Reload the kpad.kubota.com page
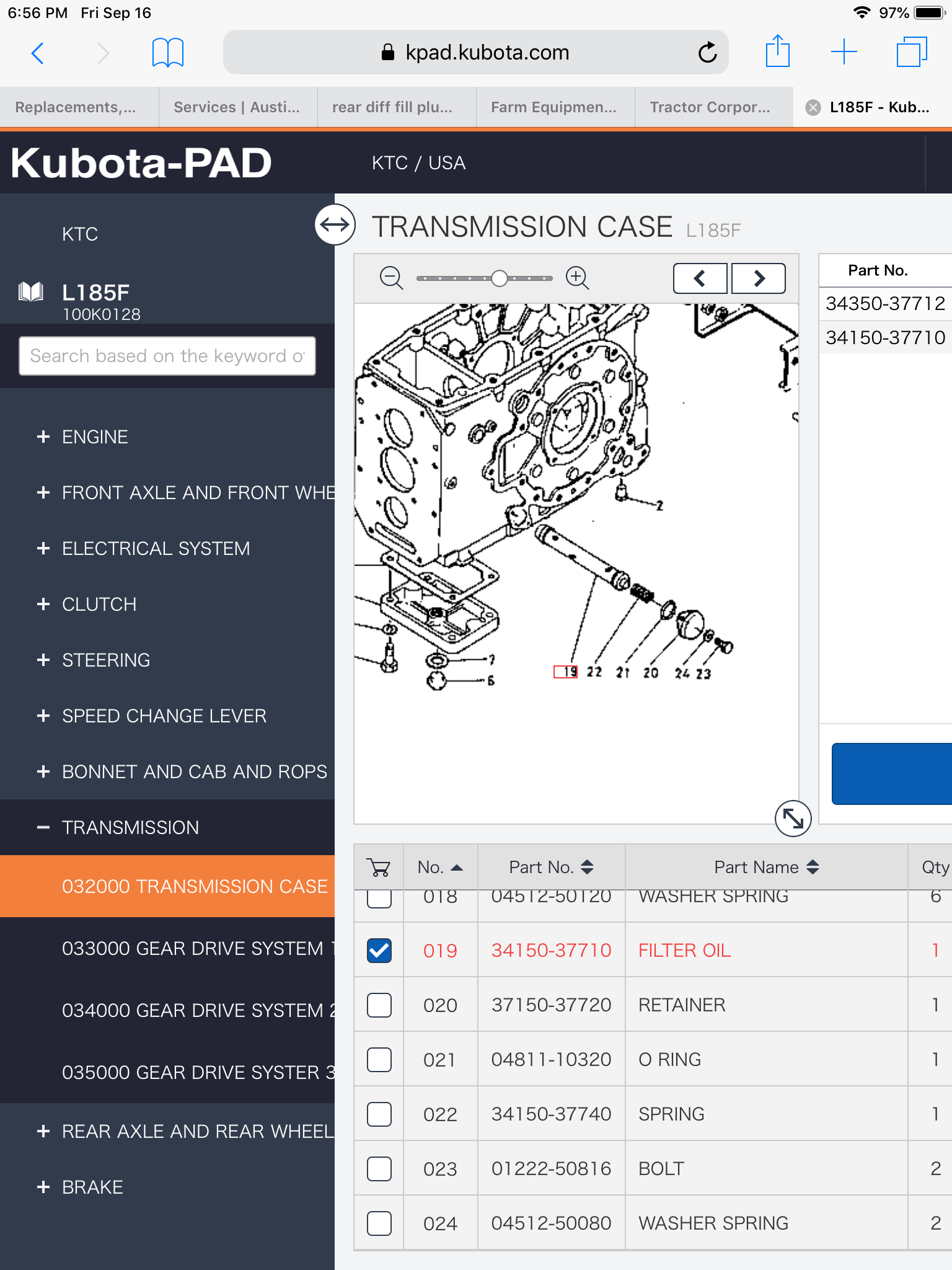 pos(707,53)
